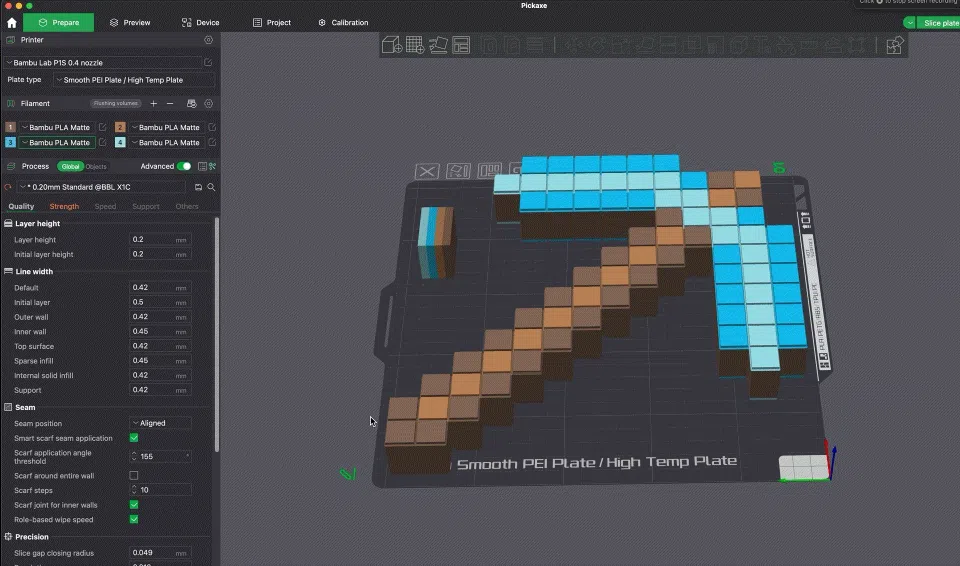Open the Assembly view icon
Screen dimensions: 960x566
(894, 45)
